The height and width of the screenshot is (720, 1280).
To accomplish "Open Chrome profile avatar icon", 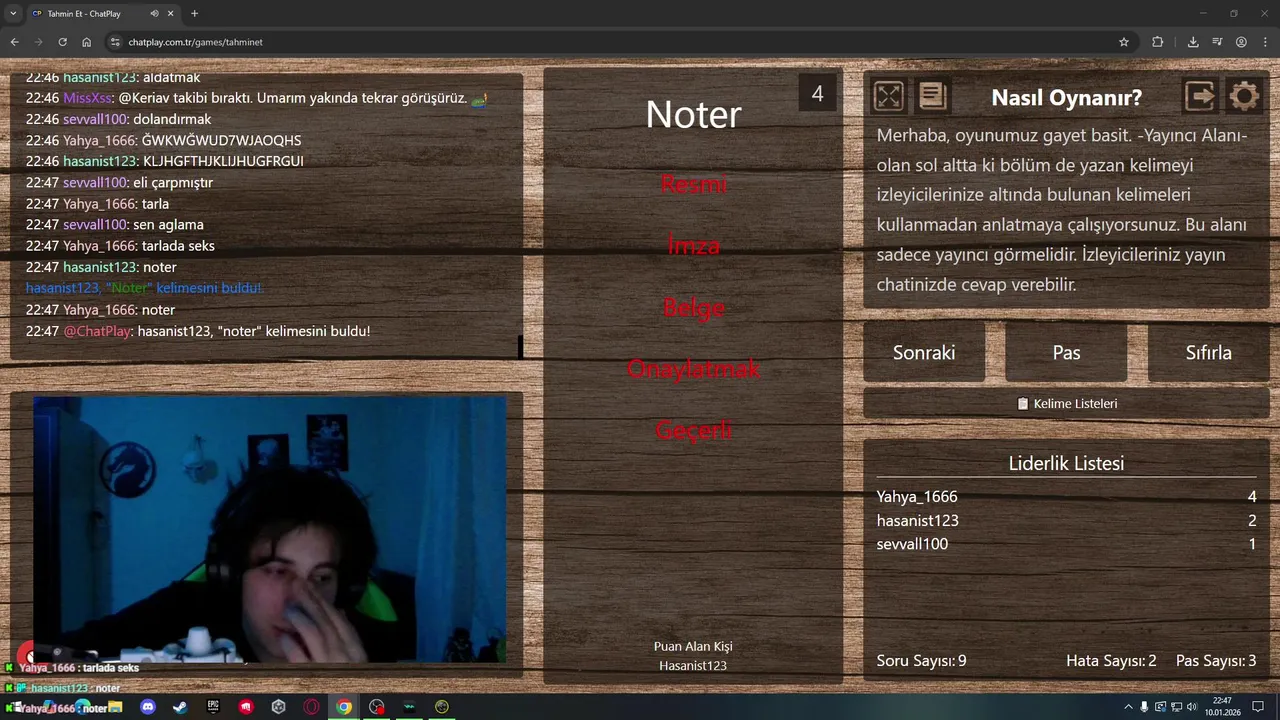I will (1241, 42).
